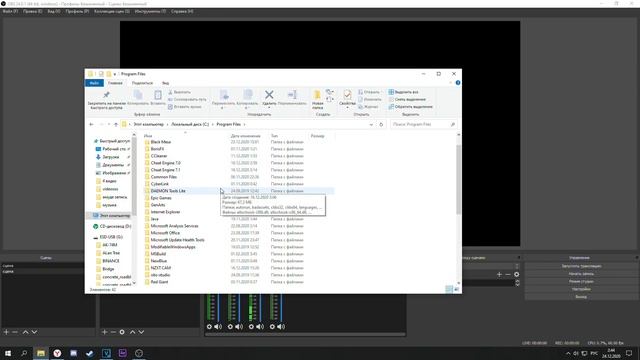Click the OBS mixer horizontal scrollbar
This screenshot has height=360, width=640.
pos(305,334)
